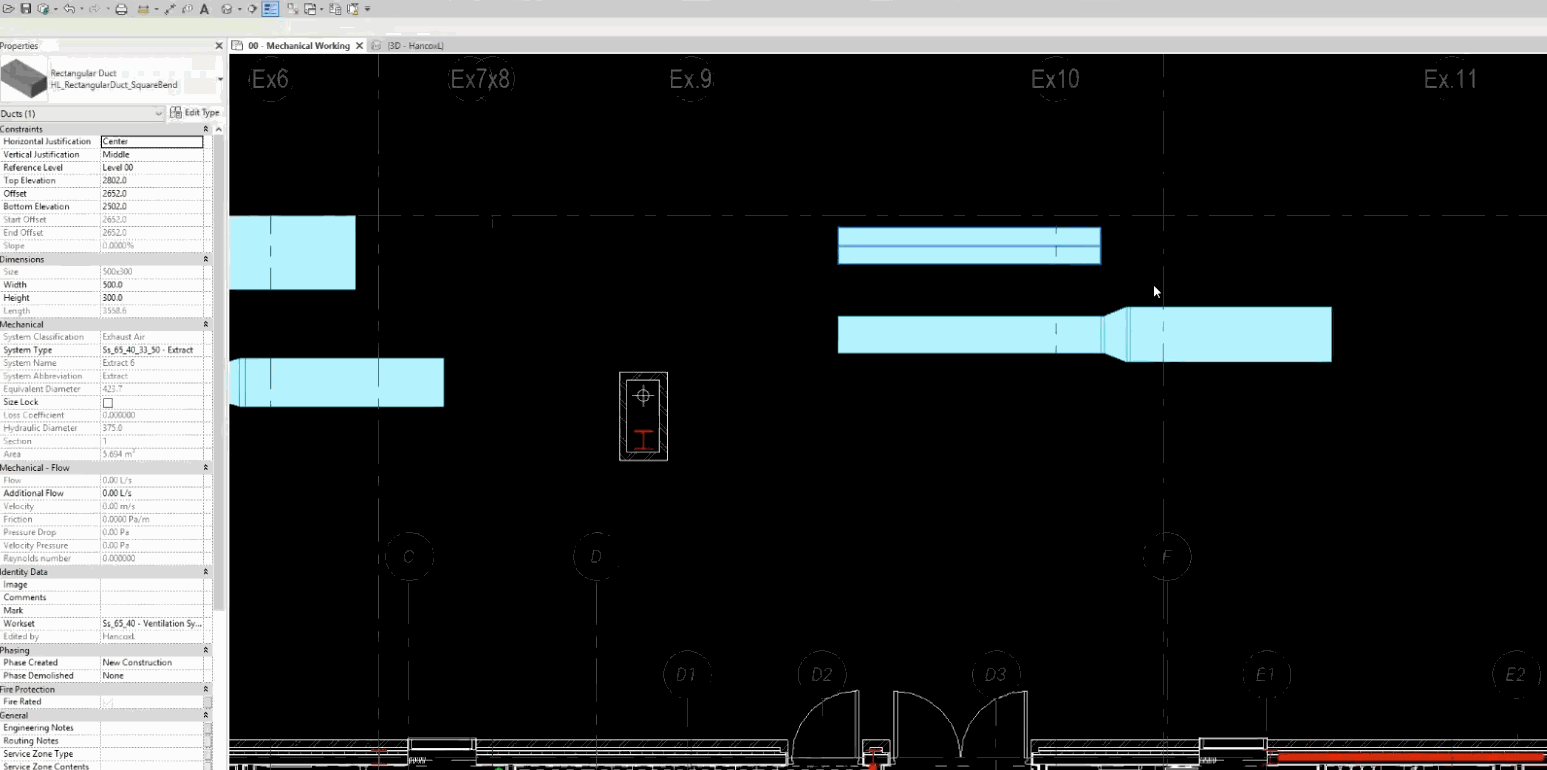
Task: Click the Comments value field
Action: coord(152,598)
